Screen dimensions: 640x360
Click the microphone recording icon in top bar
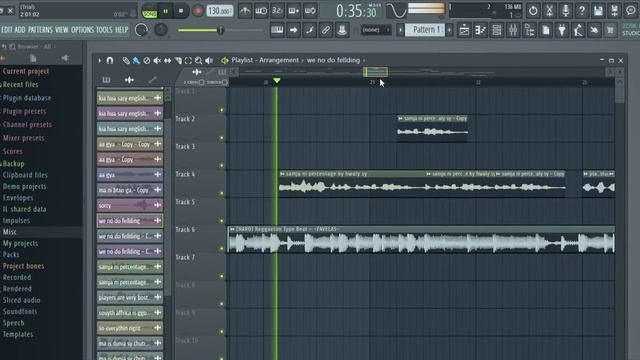point(565,11)
